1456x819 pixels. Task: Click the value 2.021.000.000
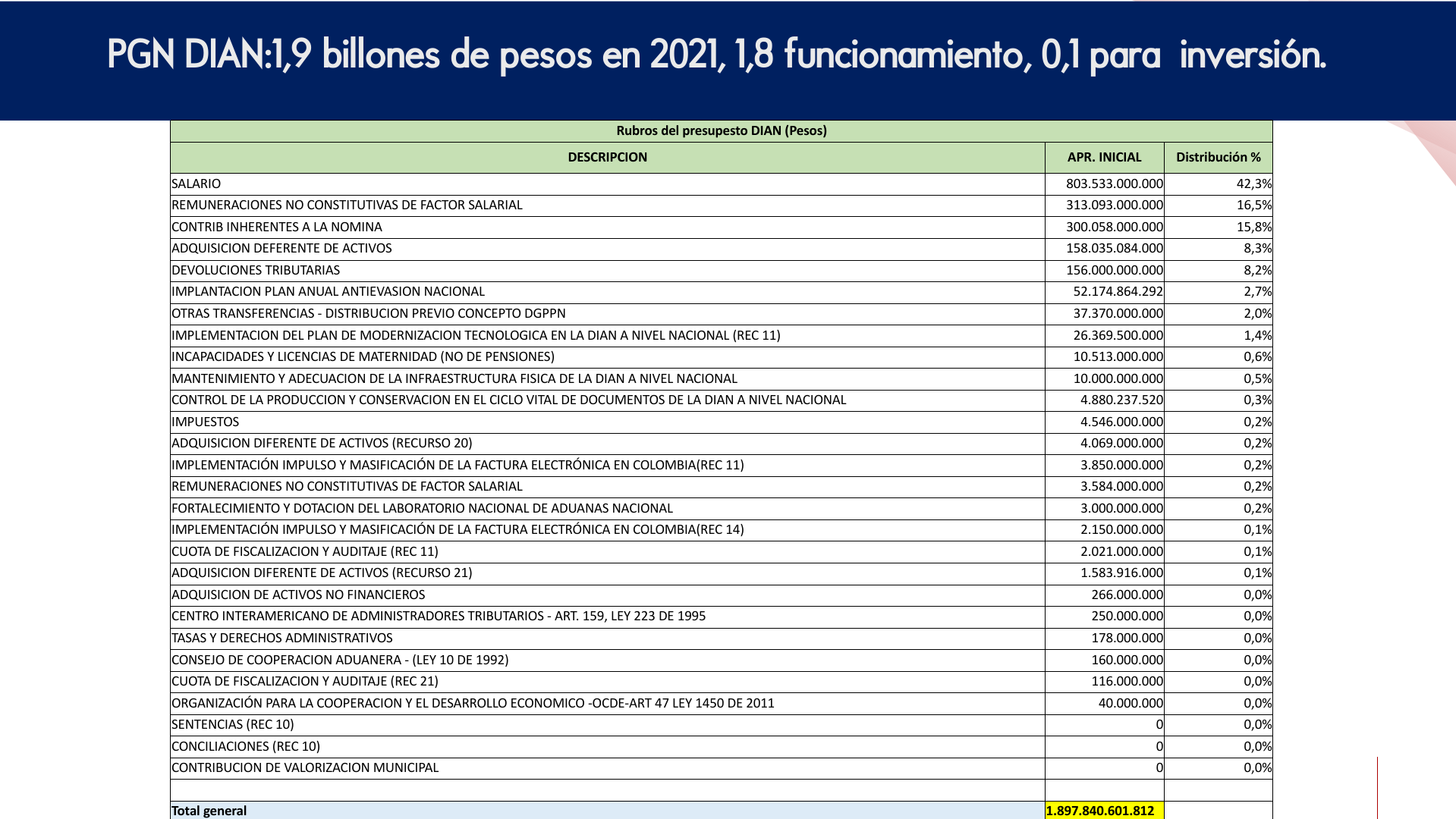click(1121, 551)
